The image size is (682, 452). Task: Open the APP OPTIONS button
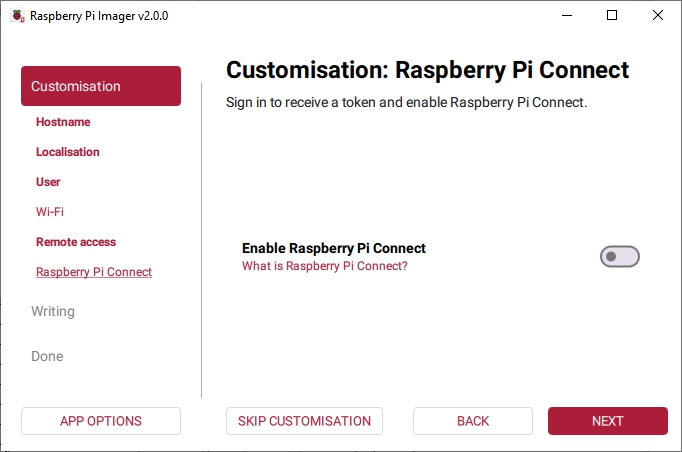pos(100,421)
